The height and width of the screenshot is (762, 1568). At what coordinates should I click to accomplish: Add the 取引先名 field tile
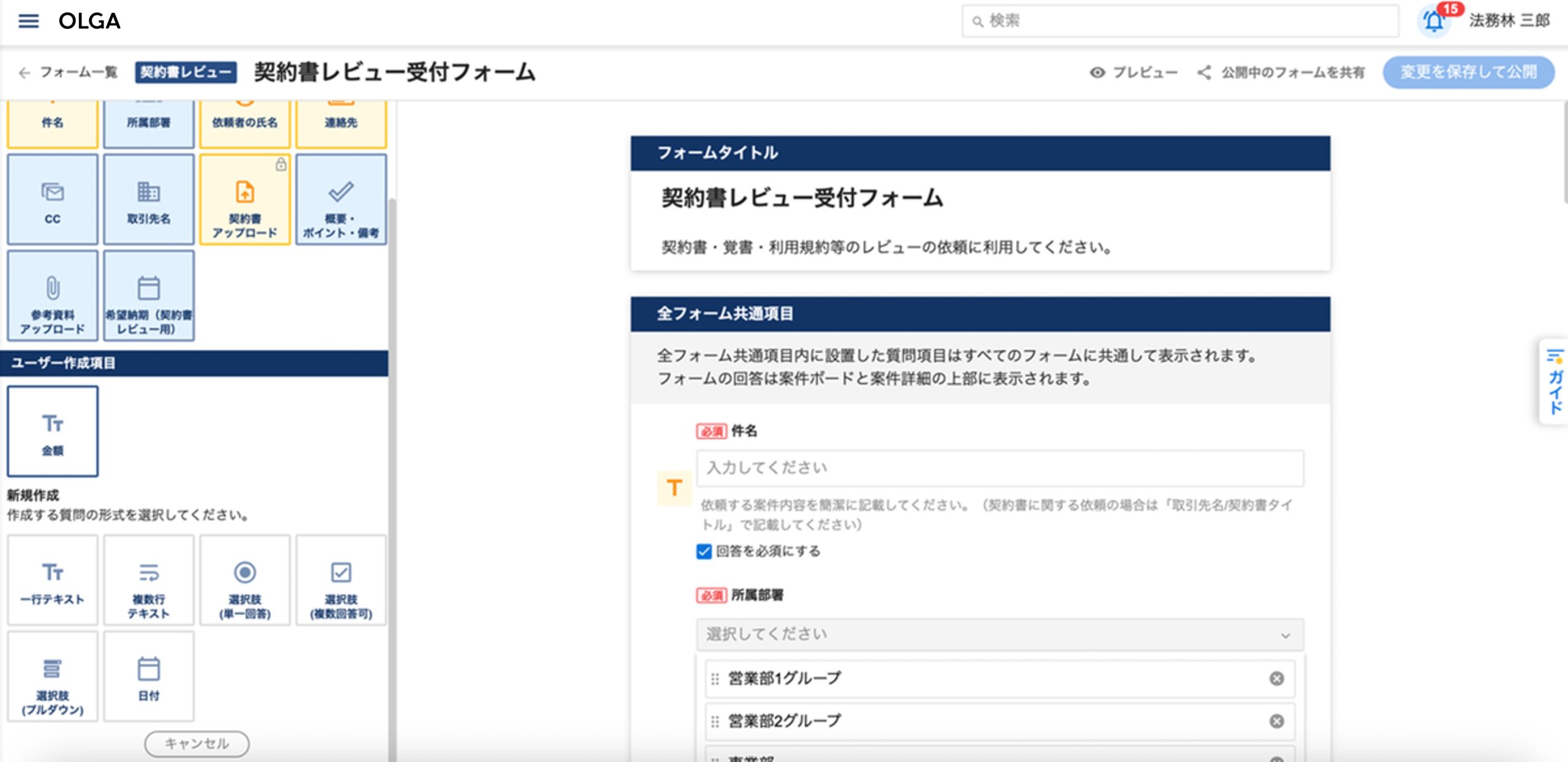tap(148, 200)
